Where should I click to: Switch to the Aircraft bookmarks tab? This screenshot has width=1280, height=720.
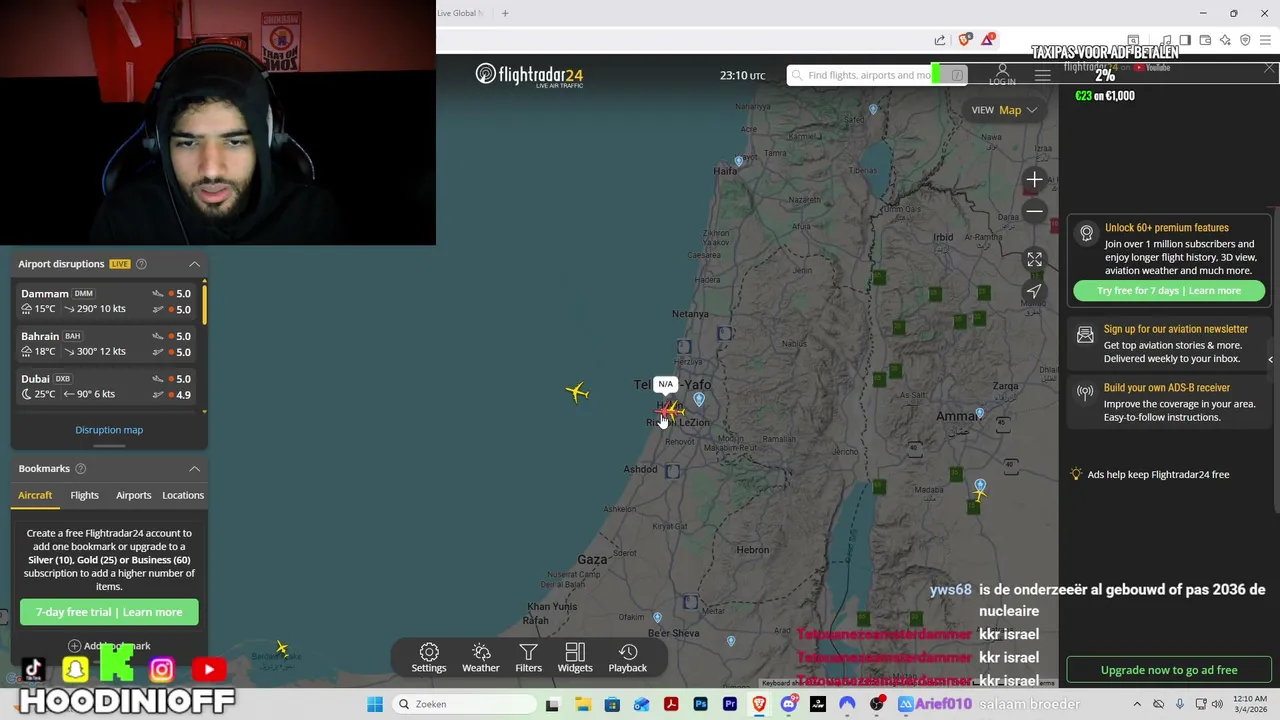tap(35, 495)
